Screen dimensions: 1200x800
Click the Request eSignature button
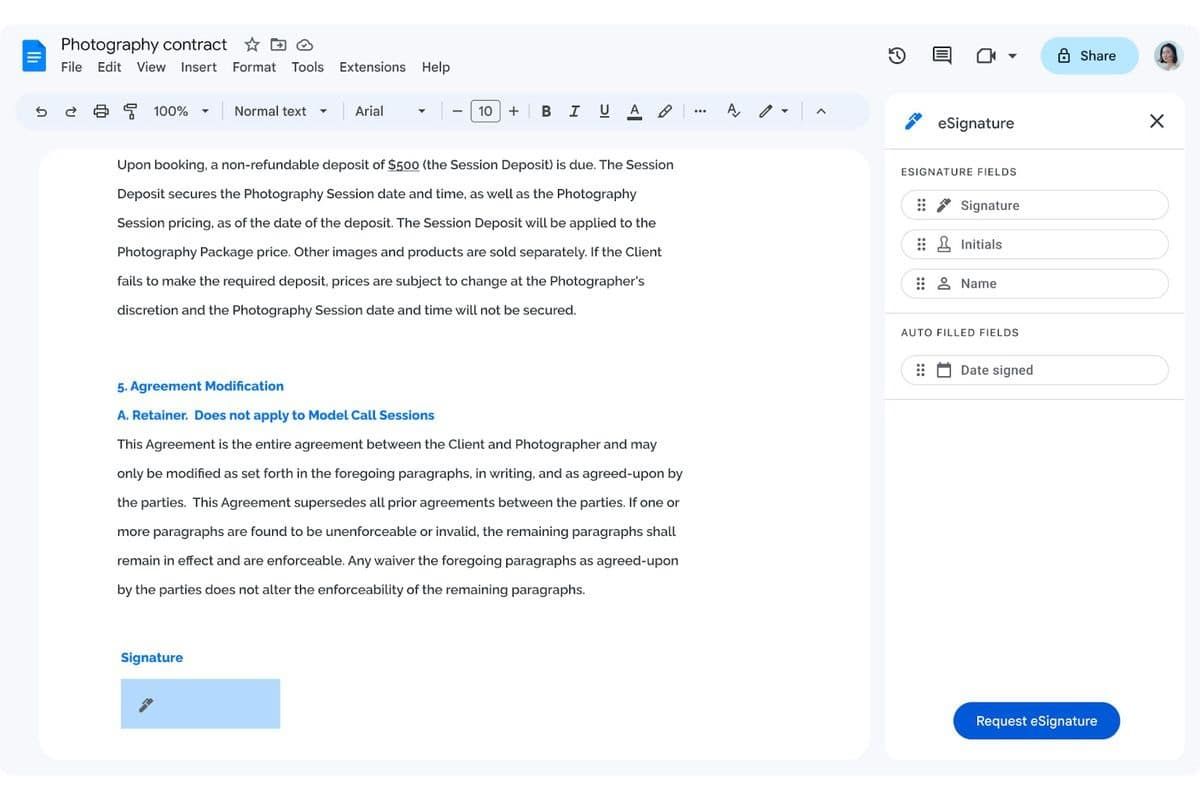pos(1036,721)
